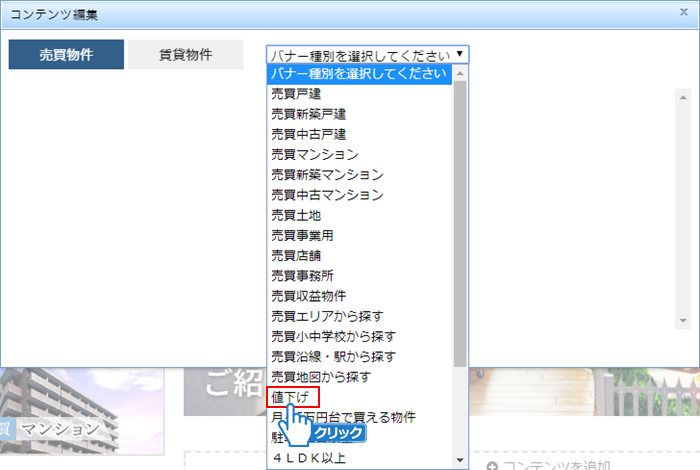Close the コンテンツ編集 dialog

(x=683, y=13)
